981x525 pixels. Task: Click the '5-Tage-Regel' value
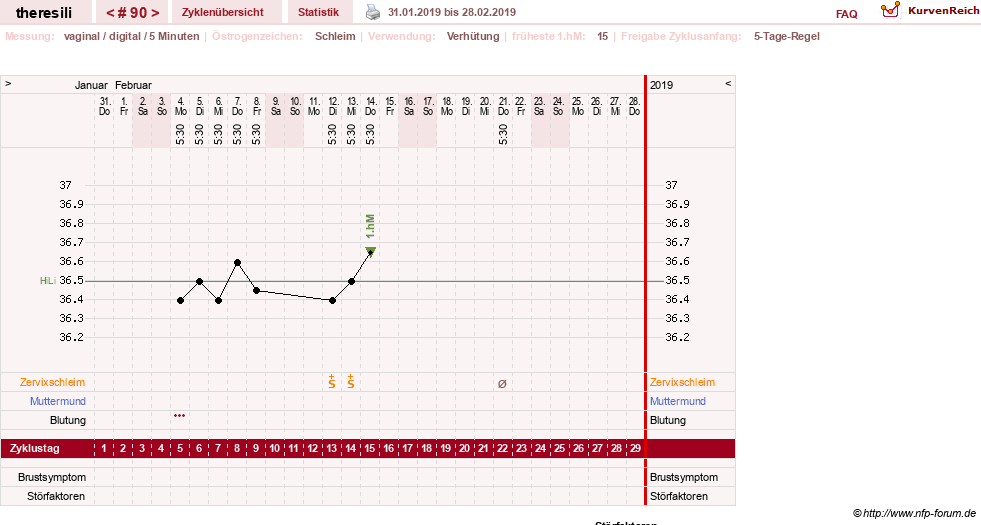point(786,36)
